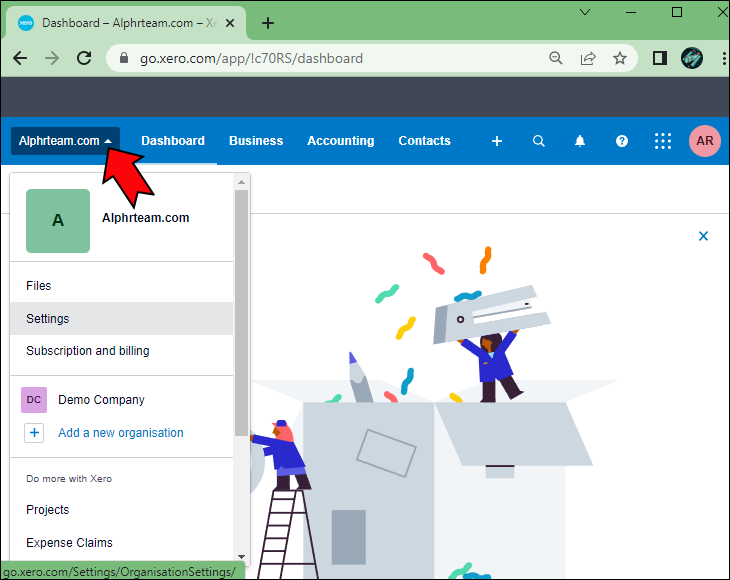Click the dropdown scrollbar up arrow
The image size is (730, 580).
coord(241,182)
